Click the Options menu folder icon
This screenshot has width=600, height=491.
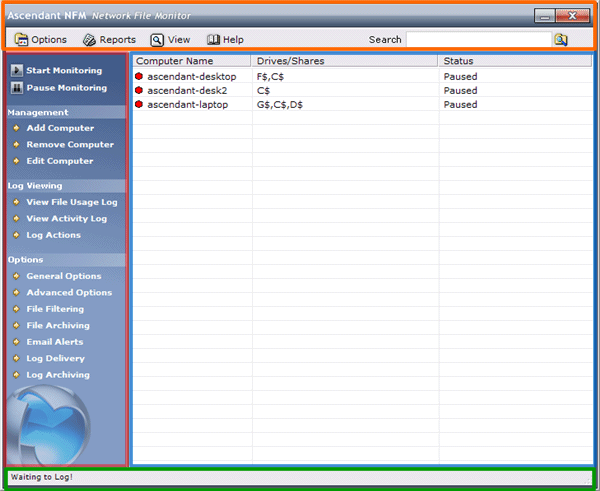(21, 39)
